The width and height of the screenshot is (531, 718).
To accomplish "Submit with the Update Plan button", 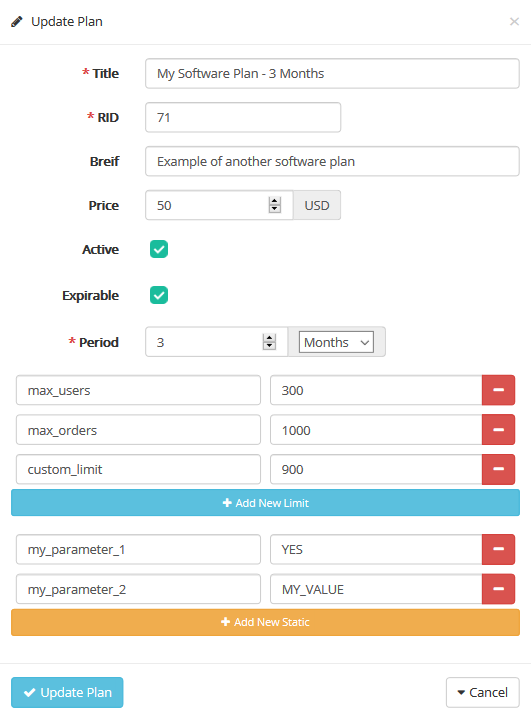I will 67,692.
